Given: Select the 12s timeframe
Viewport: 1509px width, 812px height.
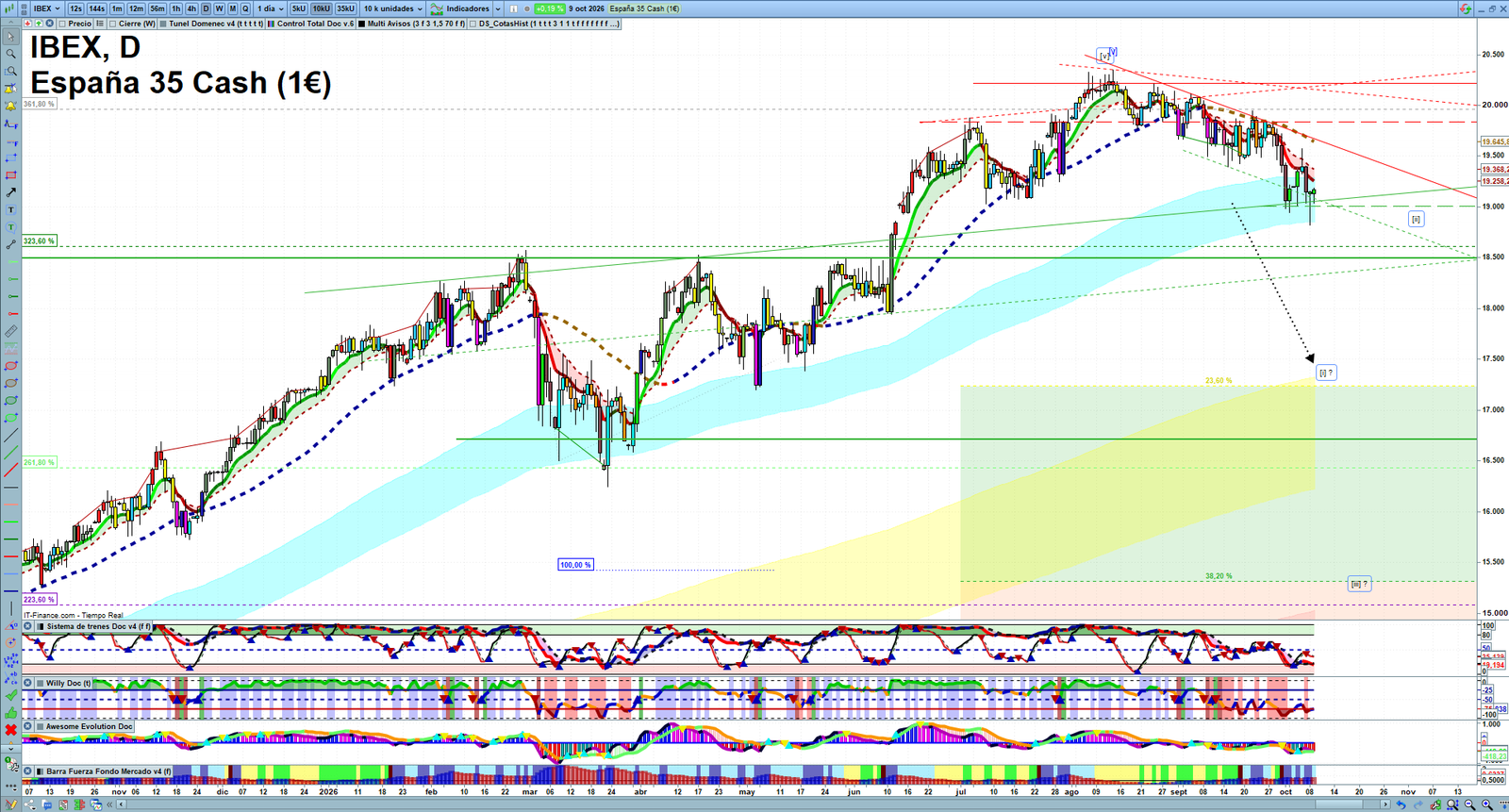Looking at the screenshot, I should point(75,8).
